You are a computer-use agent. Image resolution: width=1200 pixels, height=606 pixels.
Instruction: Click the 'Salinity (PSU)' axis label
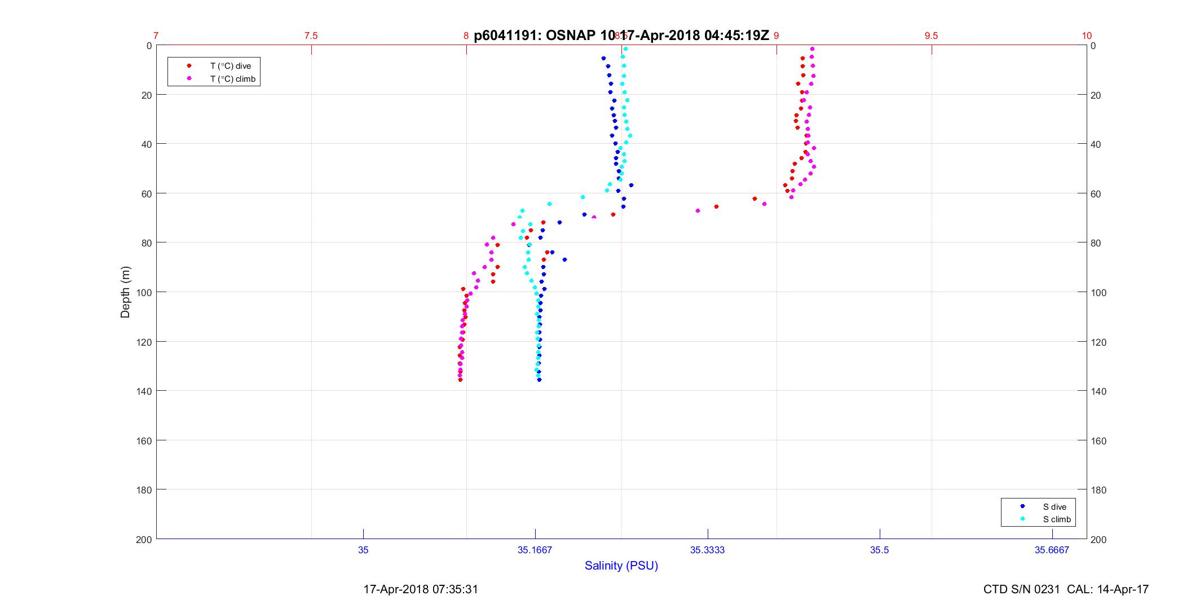(x=621, y=566)
